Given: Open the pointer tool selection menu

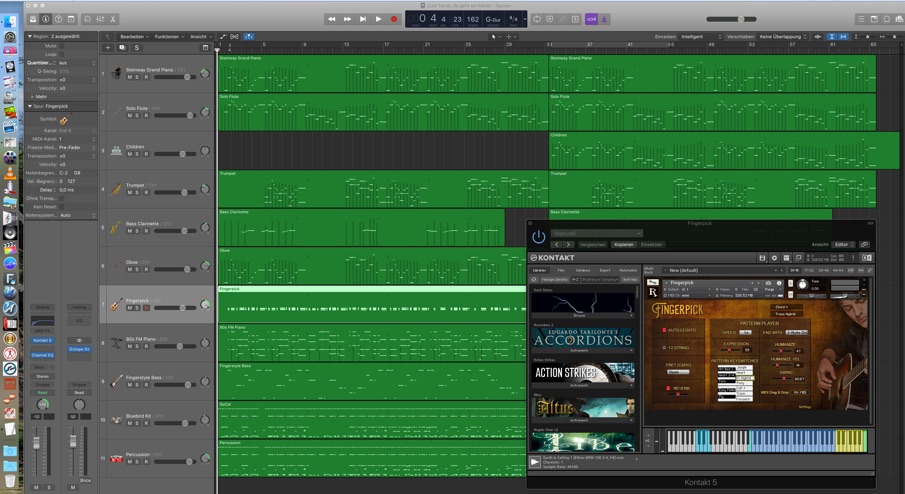Looking at the screenshot, I should click(495, 36).
